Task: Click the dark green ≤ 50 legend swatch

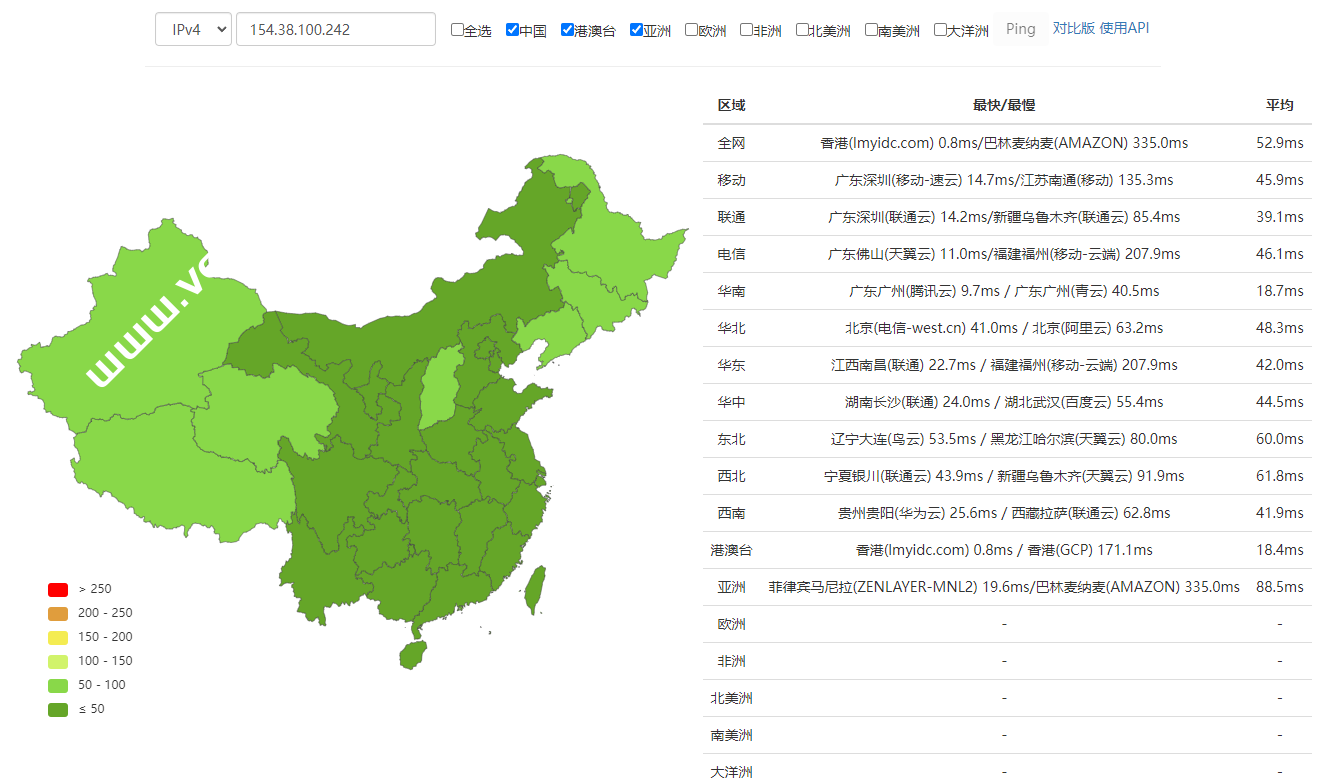Action: tap(58, 709)
